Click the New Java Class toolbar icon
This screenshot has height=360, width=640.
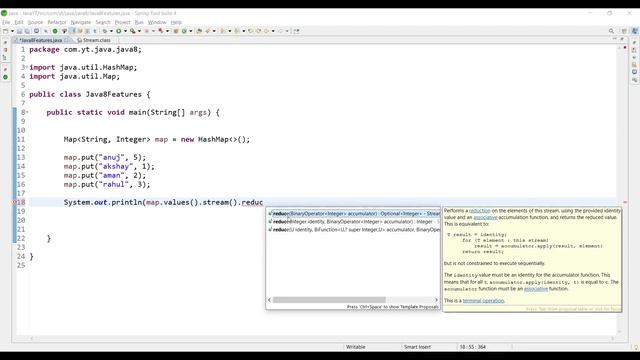pos(184,31)
